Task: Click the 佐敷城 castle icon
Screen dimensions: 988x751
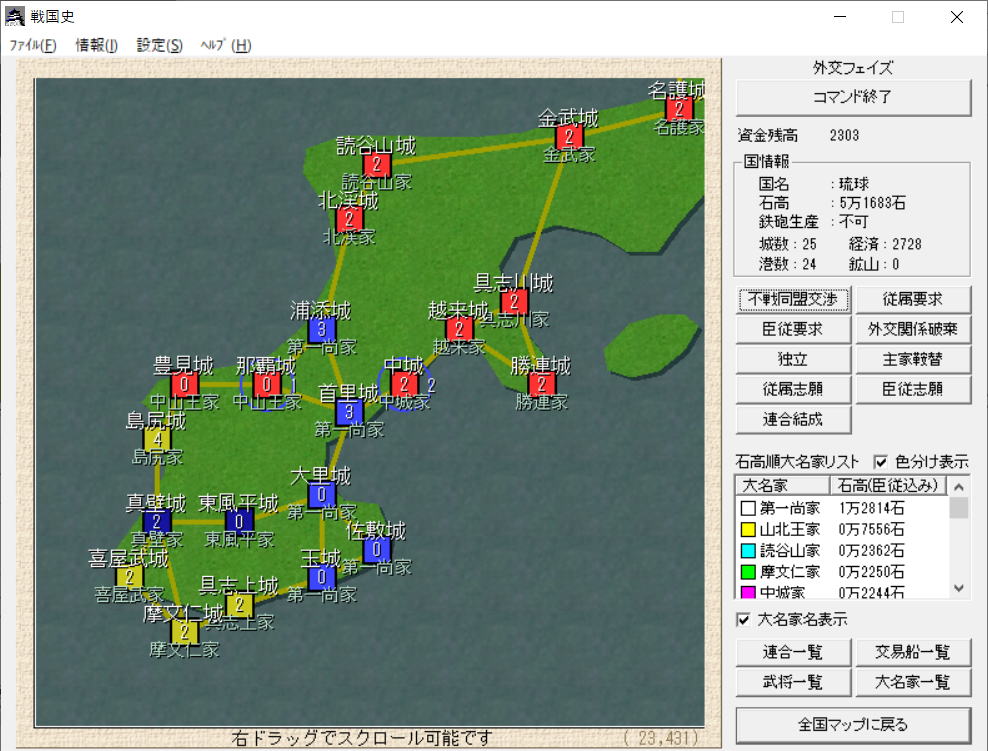Action: point(376,549)
